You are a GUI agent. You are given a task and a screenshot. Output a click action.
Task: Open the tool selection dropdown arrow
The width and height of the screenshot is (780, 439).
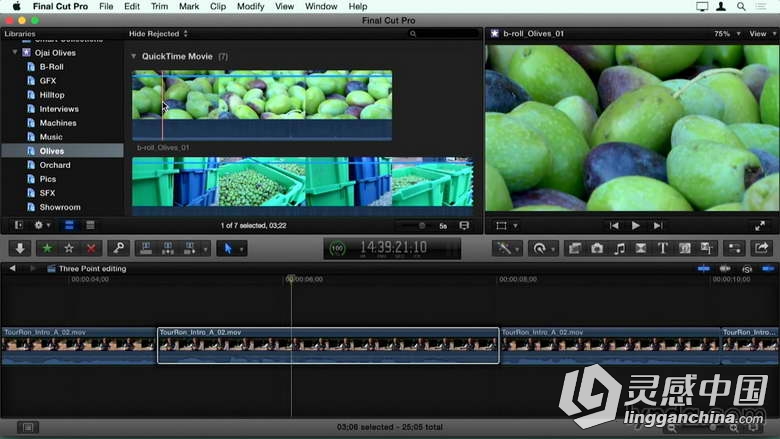[x=241, y=249]
